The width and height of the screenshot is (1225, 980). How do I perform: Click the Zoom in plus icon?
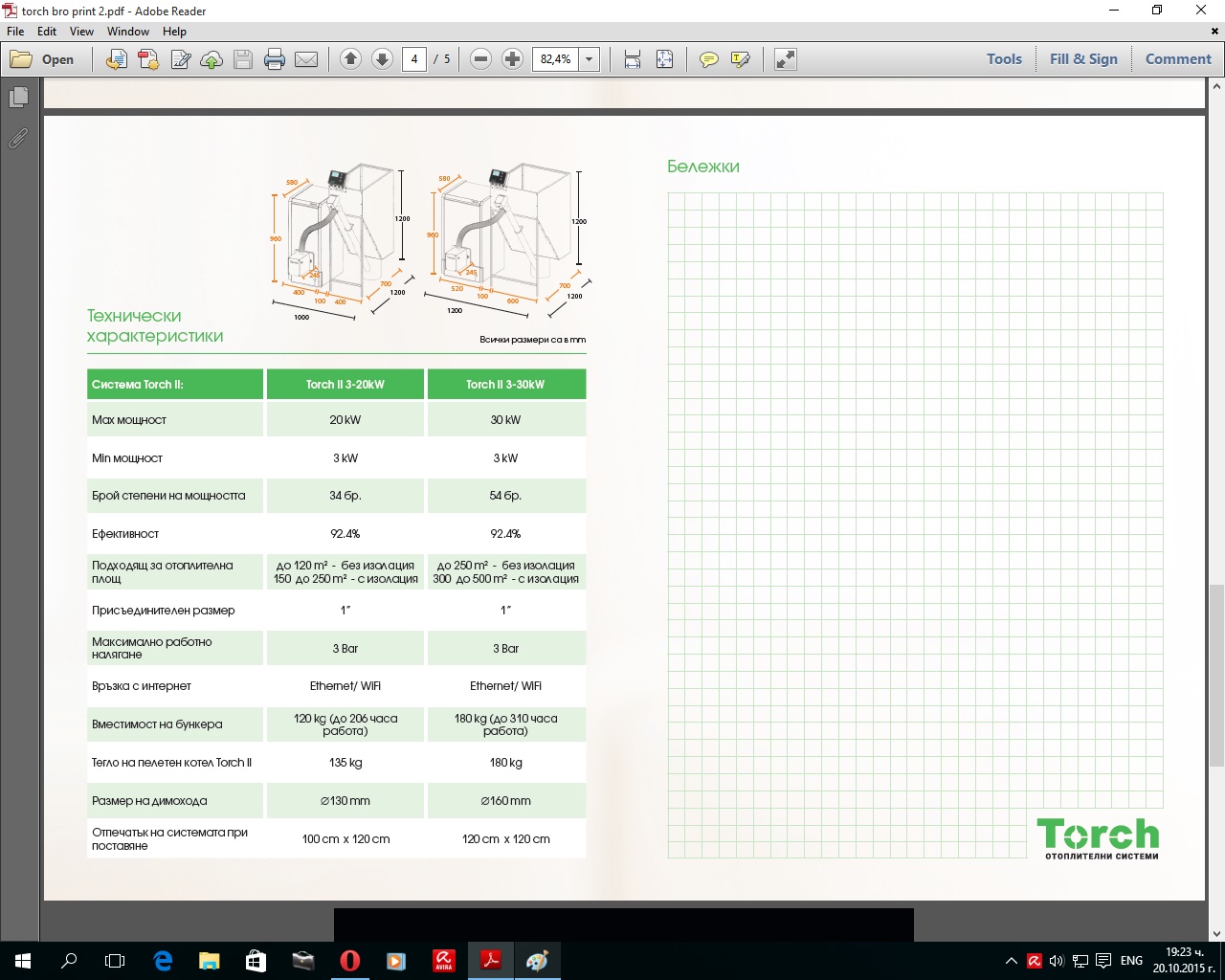point(513,59)
